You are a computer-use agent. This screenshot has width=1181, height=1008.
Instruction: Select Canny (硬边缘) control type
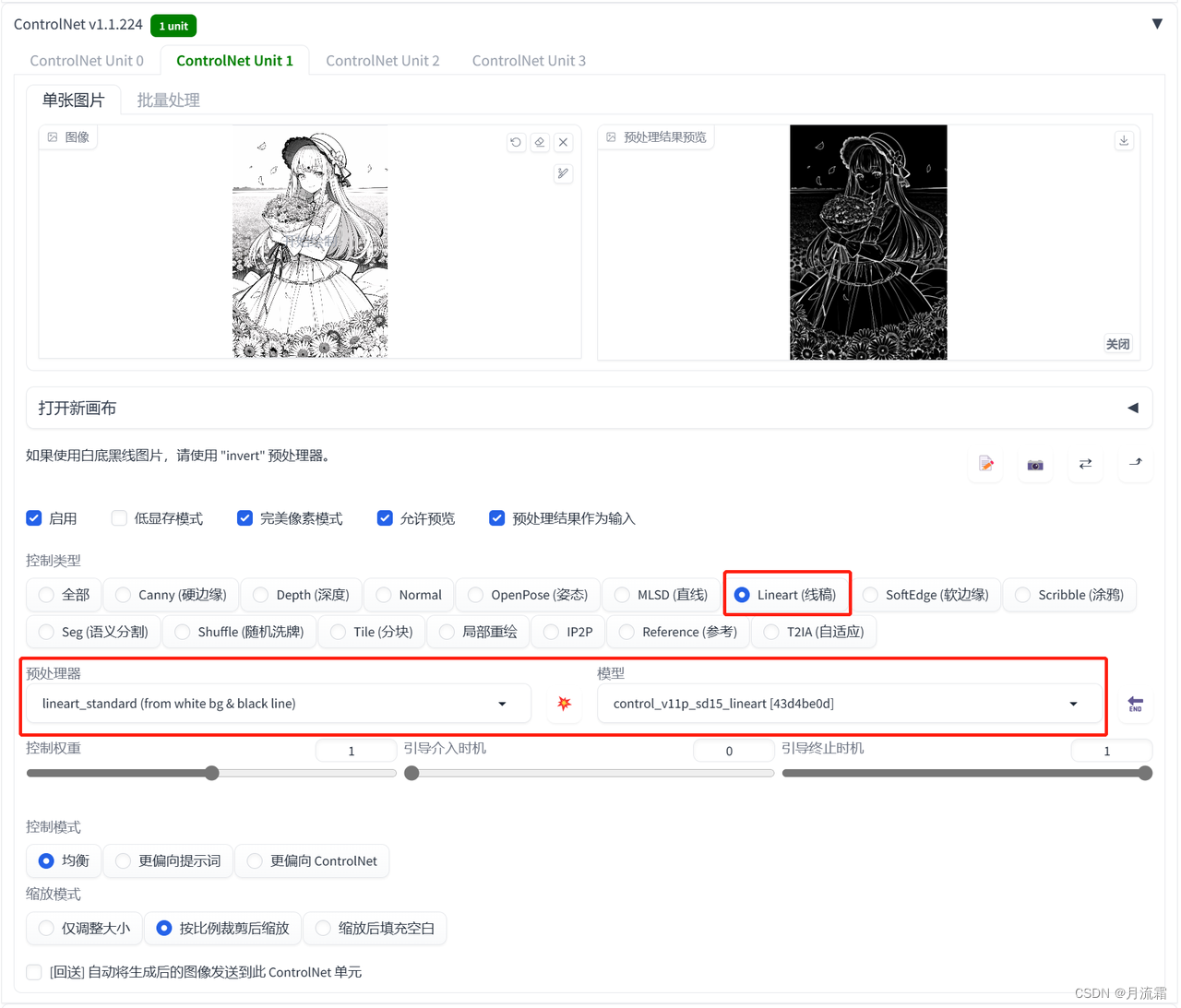pyautogui.click(x=171, y=595)
